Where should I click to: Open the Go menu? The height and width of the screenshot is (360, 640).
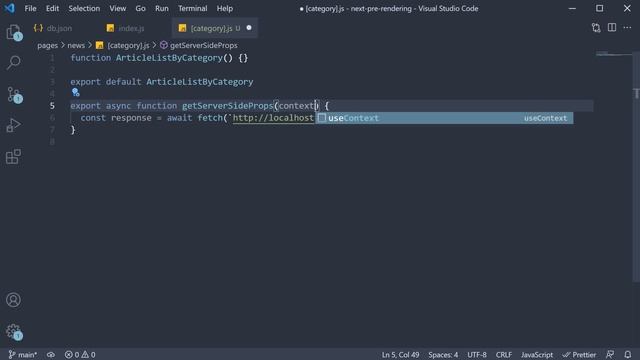click(140, 8)
